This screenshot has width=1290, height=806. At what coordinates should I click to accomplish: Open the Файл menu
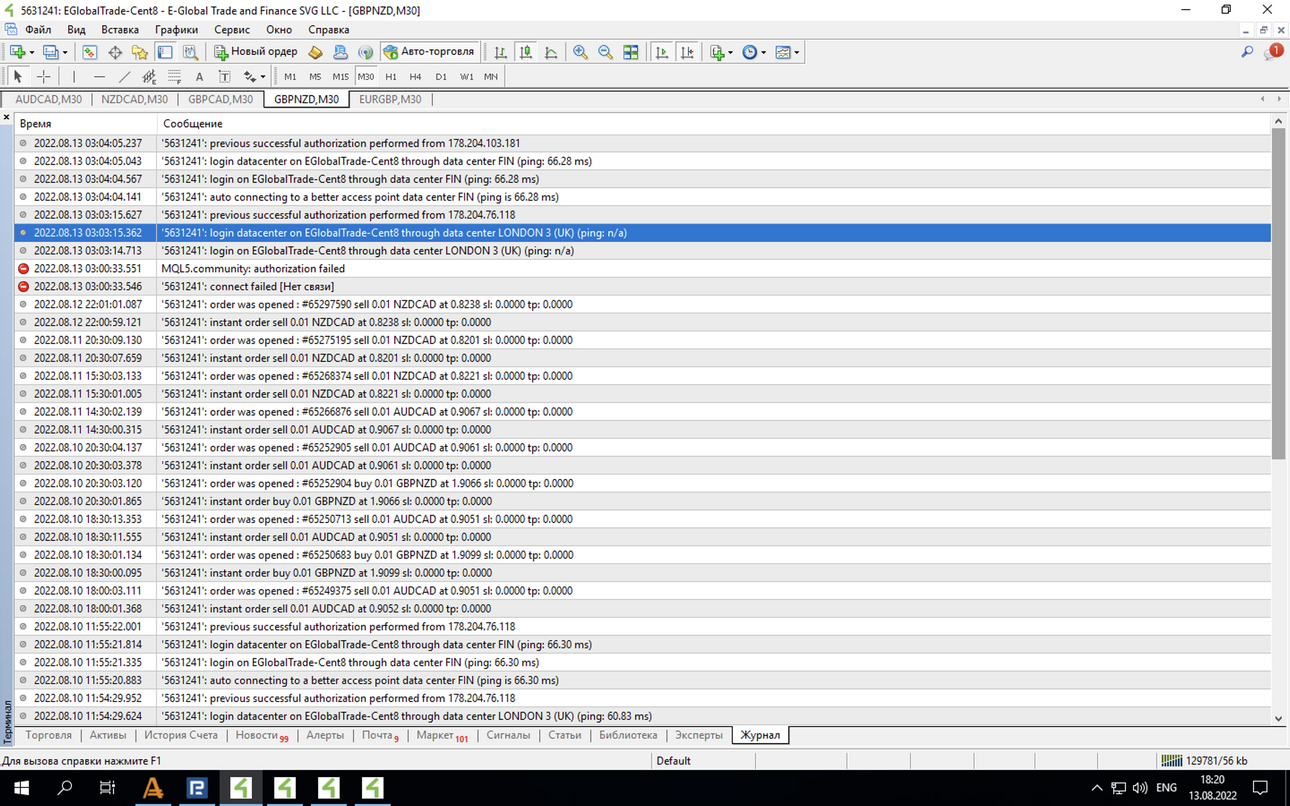click(38, 30)
